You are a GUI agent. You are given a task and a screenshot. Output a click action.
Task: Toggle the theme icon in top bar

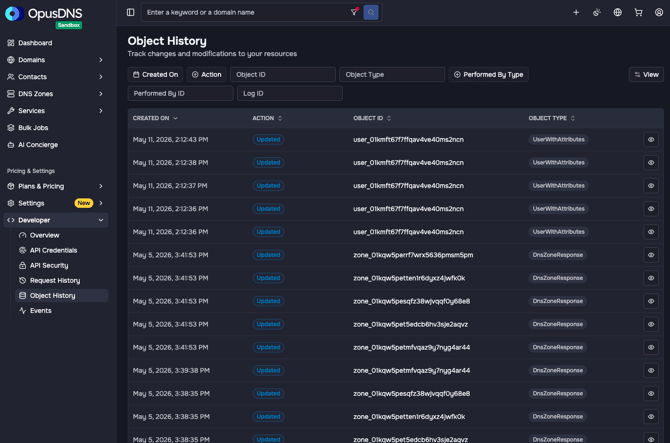click(x=597, y=12)
